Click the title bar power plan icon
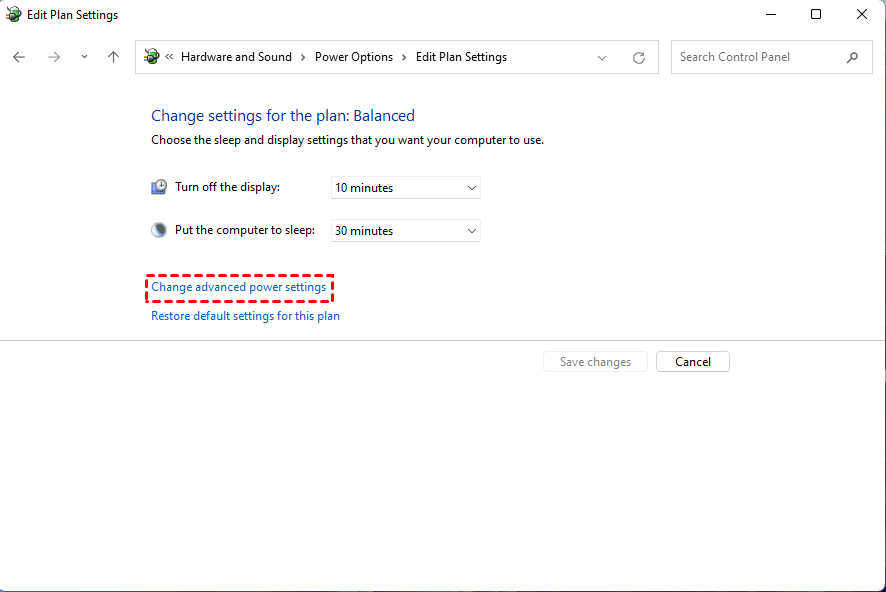This screenshot has height=592, width=886. coord(13,15)
